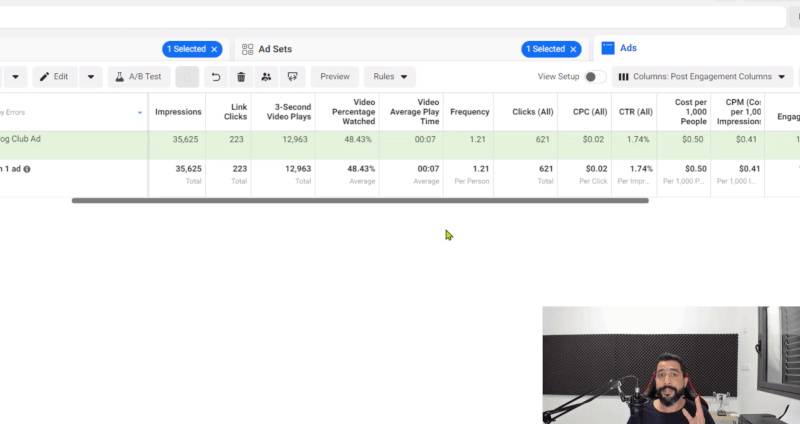Sort by CPM column header
Image resolution: width=800 pixels, height=424 pixels.
point(739,112)
